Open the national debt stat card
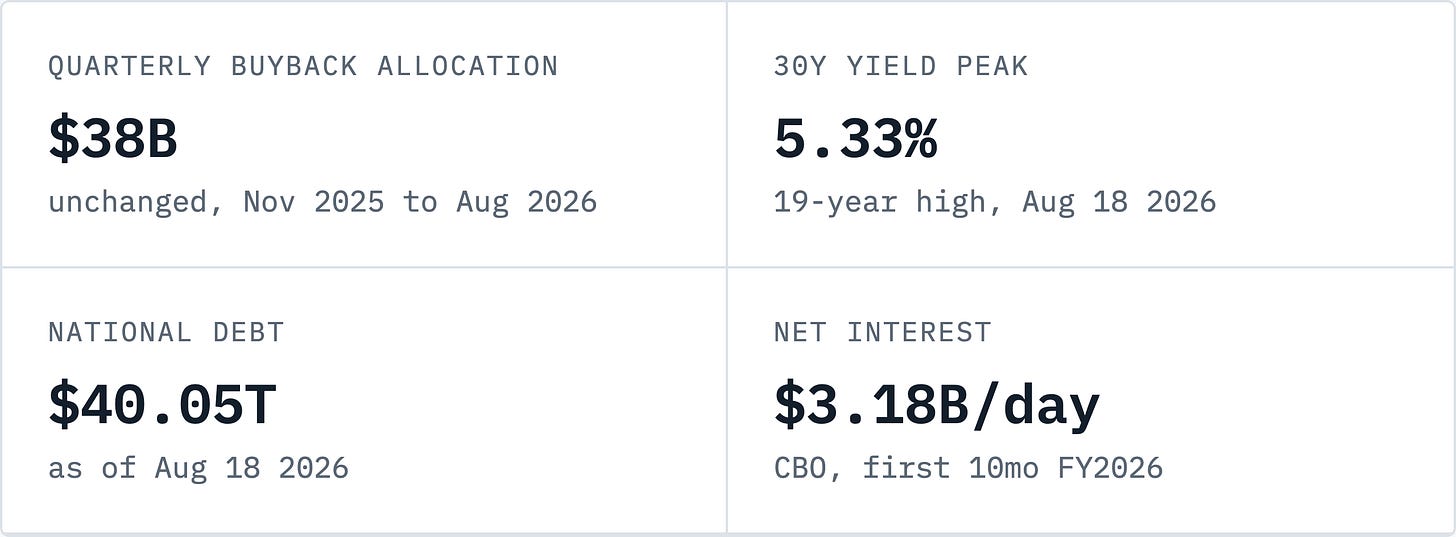The image size is (1456, 537). tap(364, 400)
